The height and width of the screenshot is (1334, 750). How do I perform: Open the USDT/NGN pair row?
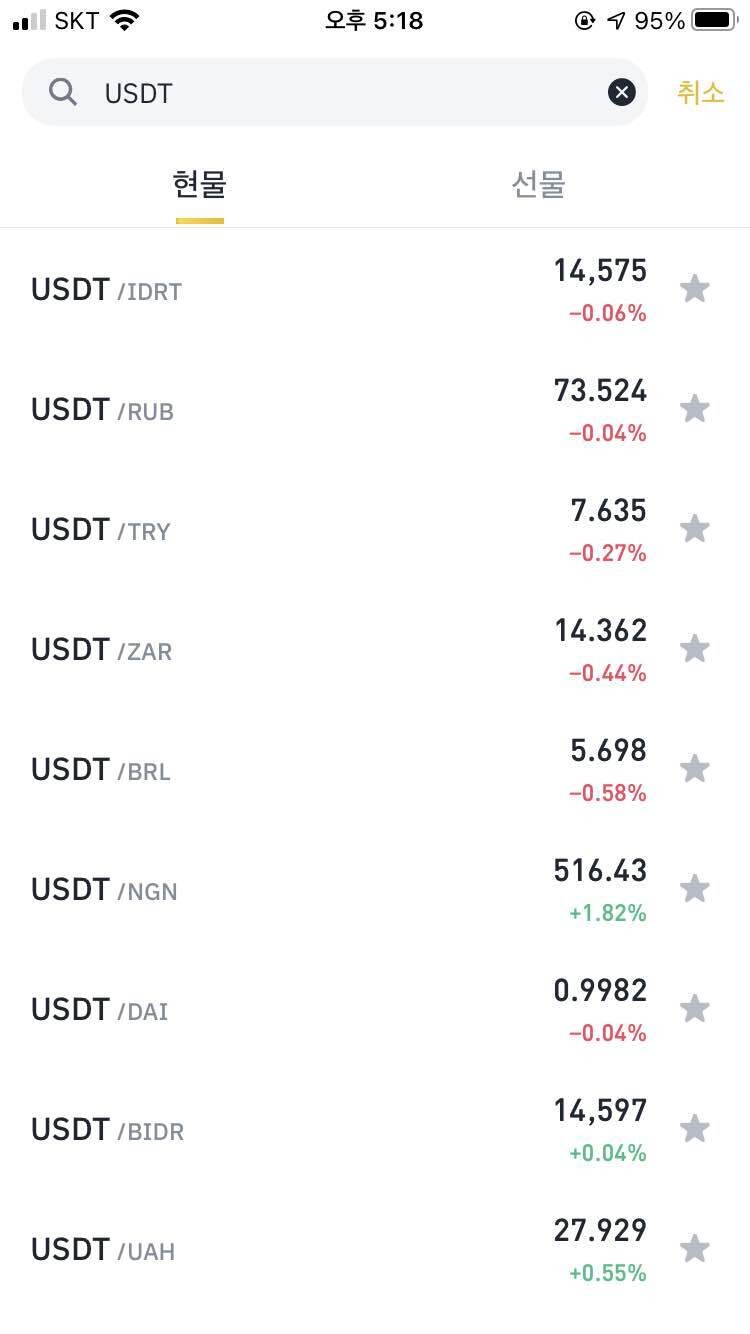coord(105,890)
